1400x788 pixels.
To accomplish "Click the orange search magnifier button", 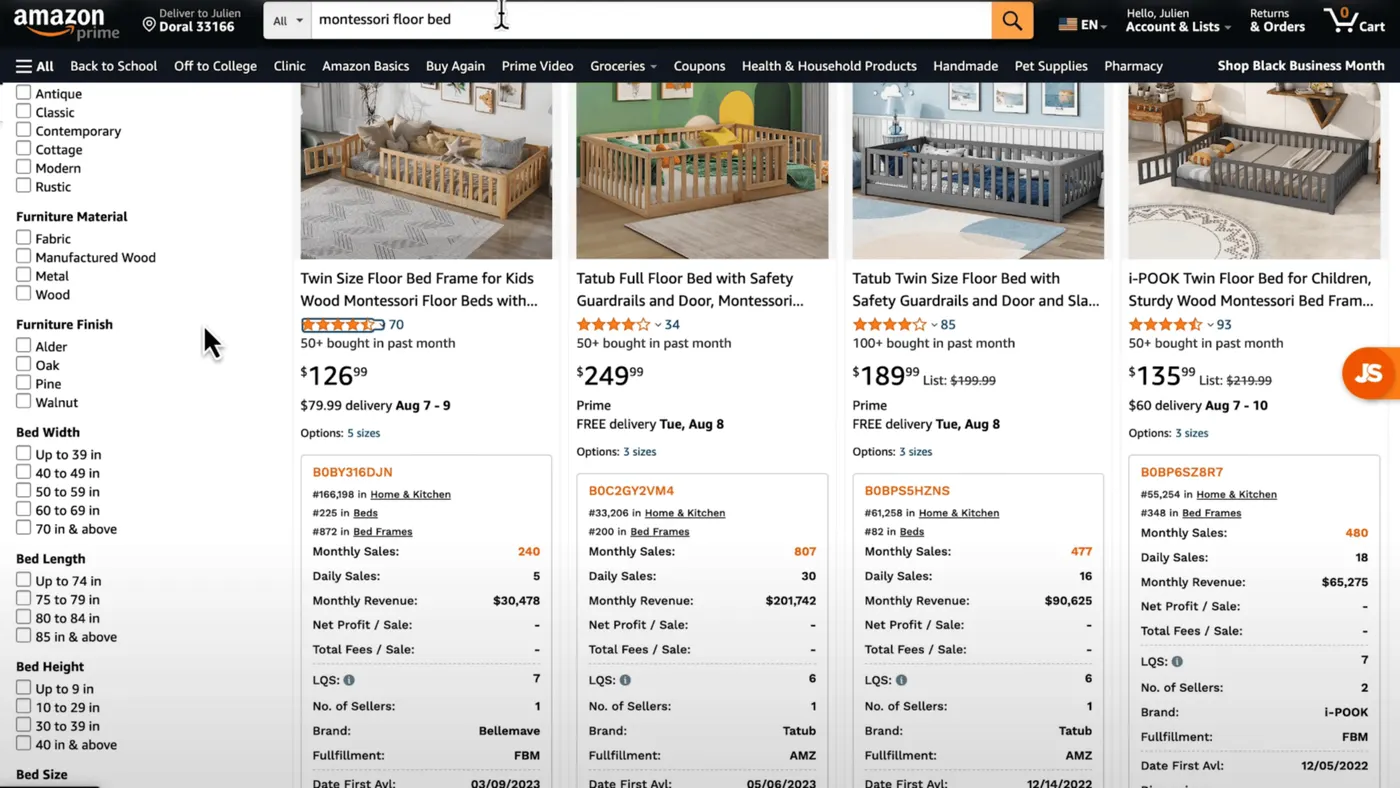I will pos(1012,20).
